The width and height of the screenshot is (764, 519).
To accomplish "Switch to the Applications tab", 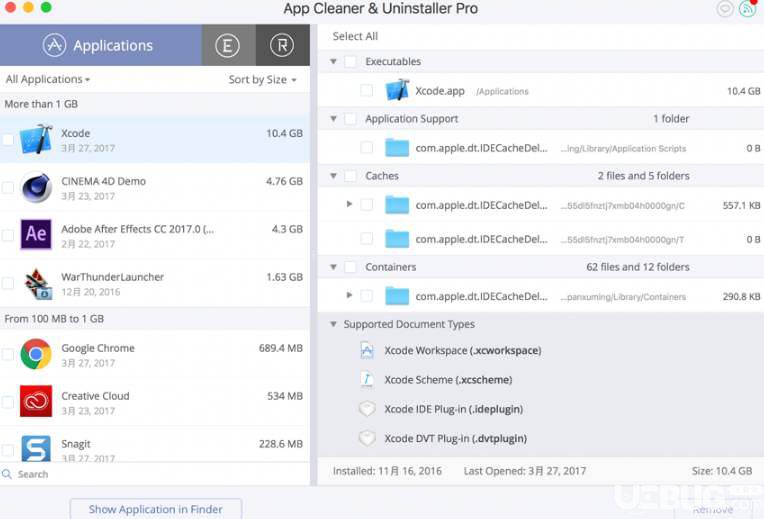I will [100, 45].
